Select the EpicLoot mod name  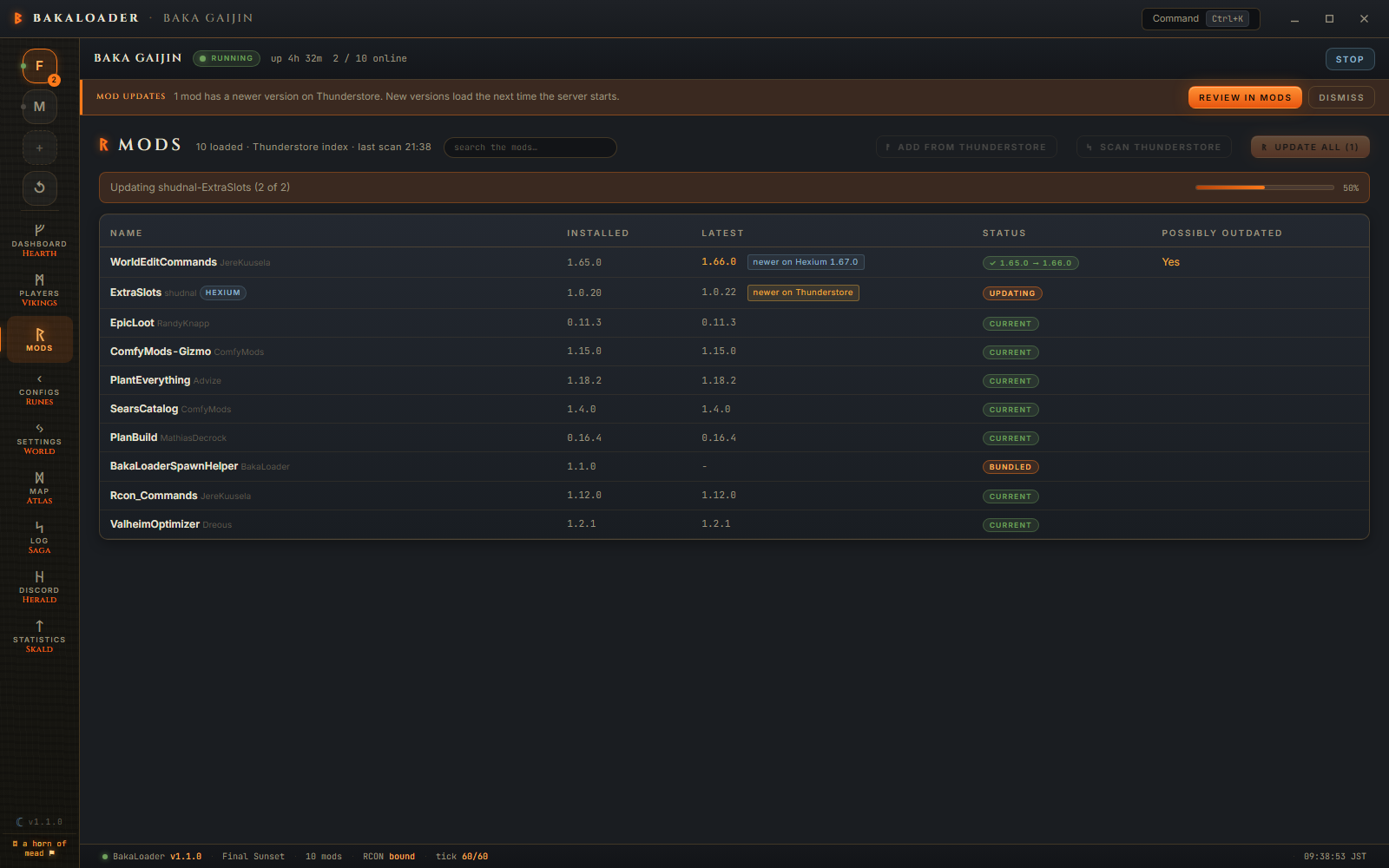click(132, 323)
